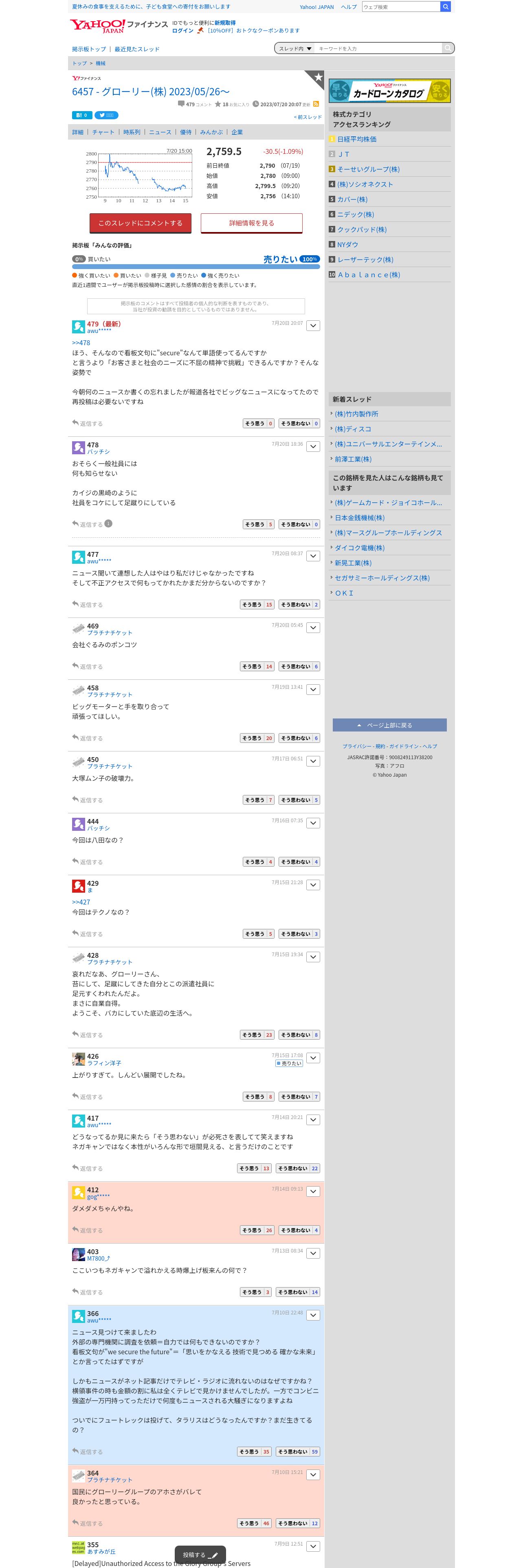Screen dimensions: 523x1568
Task: Switch to the 詳細 tab
Action: [x=78, y=132]
